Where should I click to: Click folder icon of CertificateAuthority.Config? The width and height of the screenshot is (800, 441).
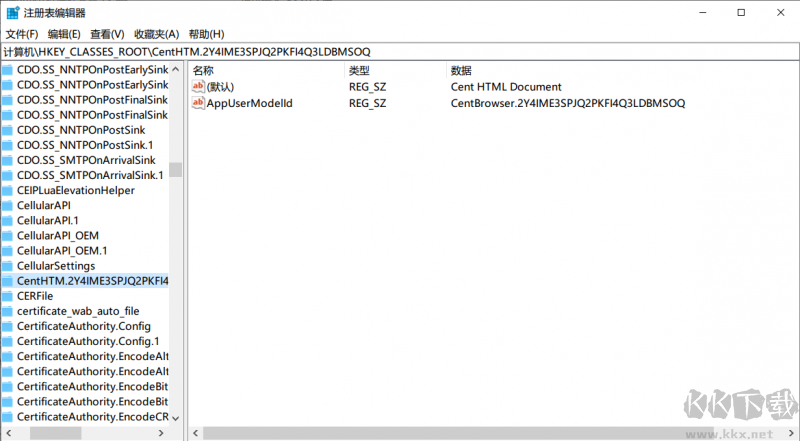click(7, 326)
